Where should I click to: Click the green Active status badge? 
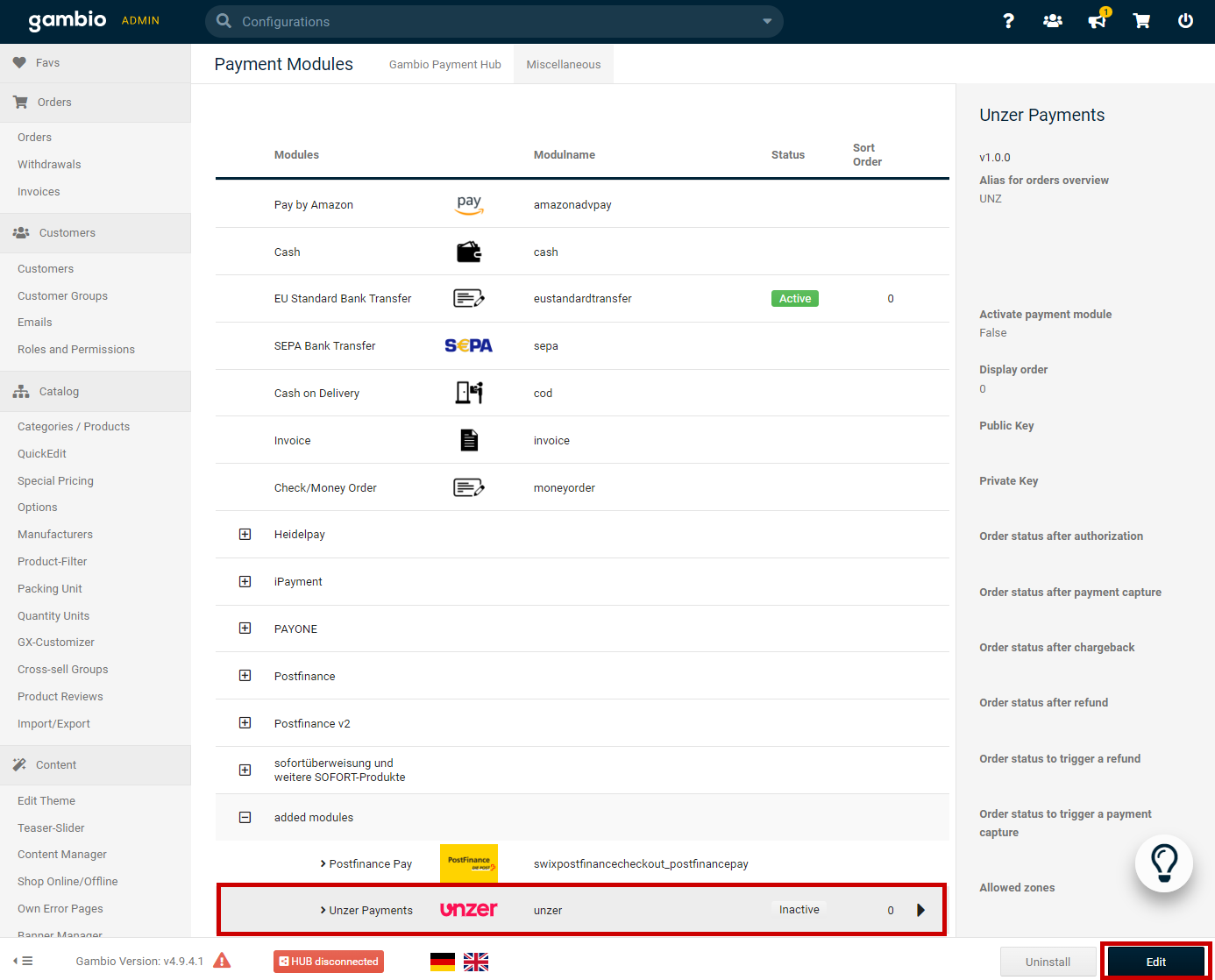point(795,299)
